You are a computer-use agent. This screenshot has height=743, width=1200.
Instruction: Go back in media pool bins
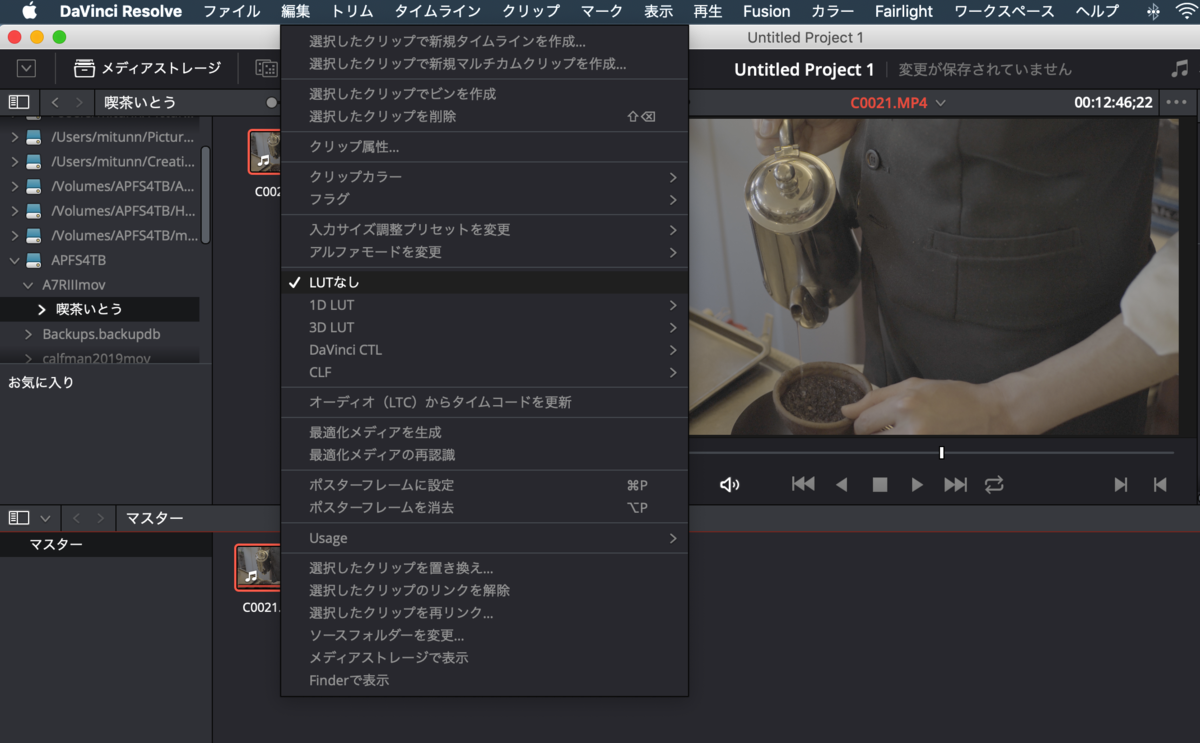click(78, 518)
